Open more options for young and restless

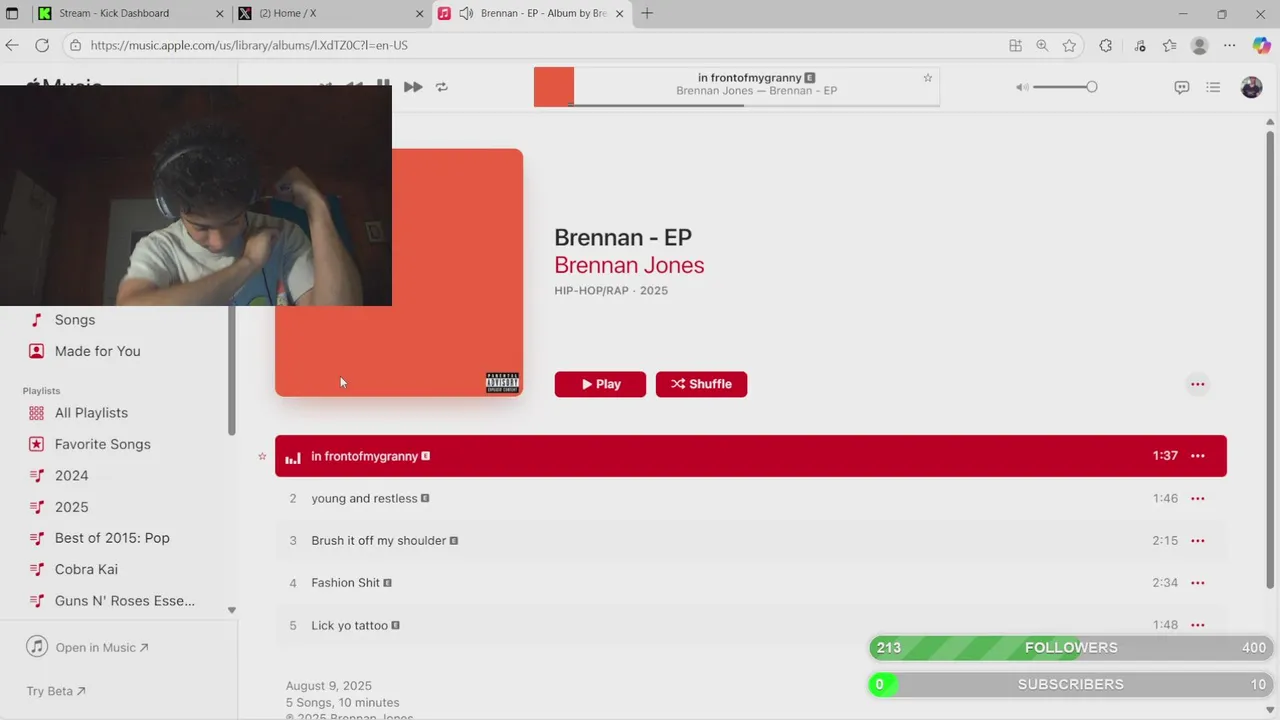tap(1197, 498)
